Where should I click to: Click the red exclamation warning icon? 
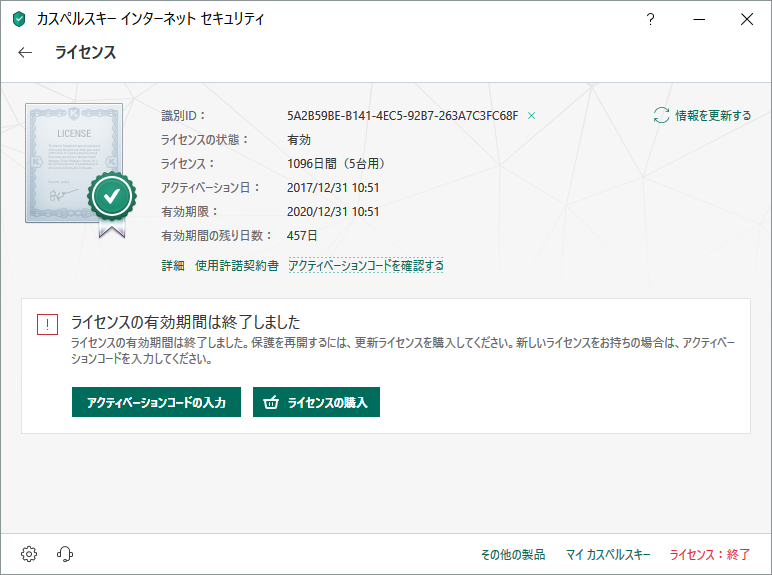47,325
